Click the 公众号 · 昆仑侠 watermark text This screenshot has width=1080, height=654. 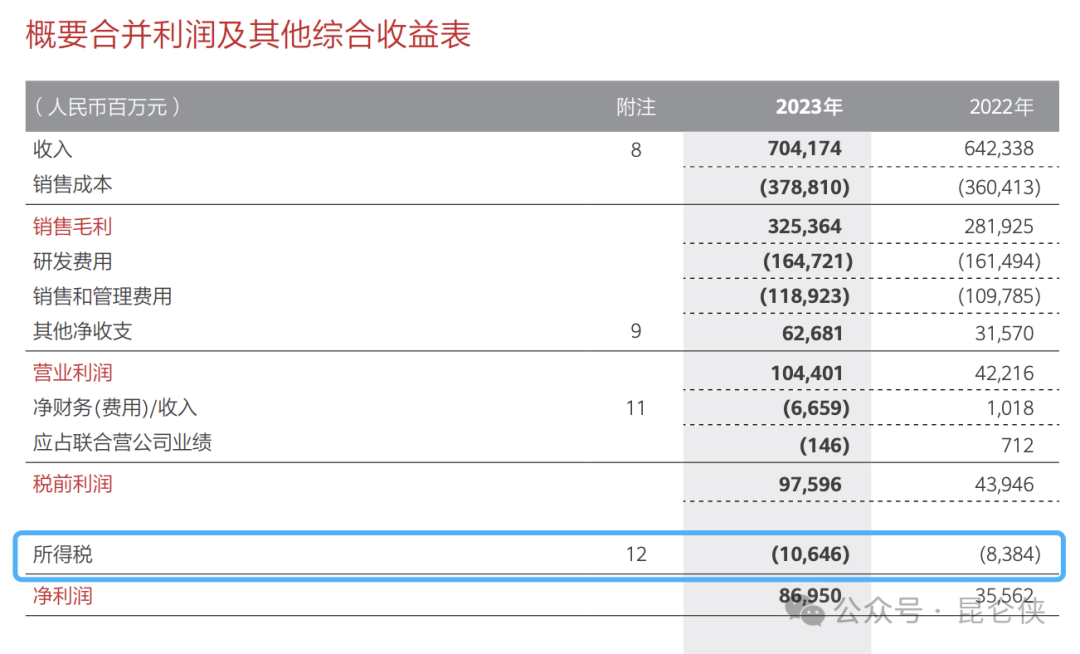pos(940,611)
